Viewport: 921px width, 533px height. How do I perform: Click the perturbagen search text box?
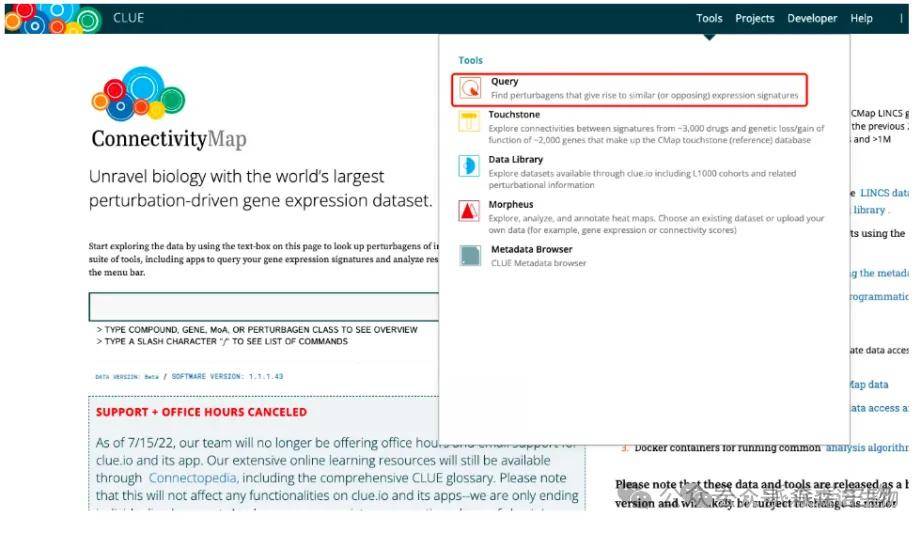(x=264, y=307)
